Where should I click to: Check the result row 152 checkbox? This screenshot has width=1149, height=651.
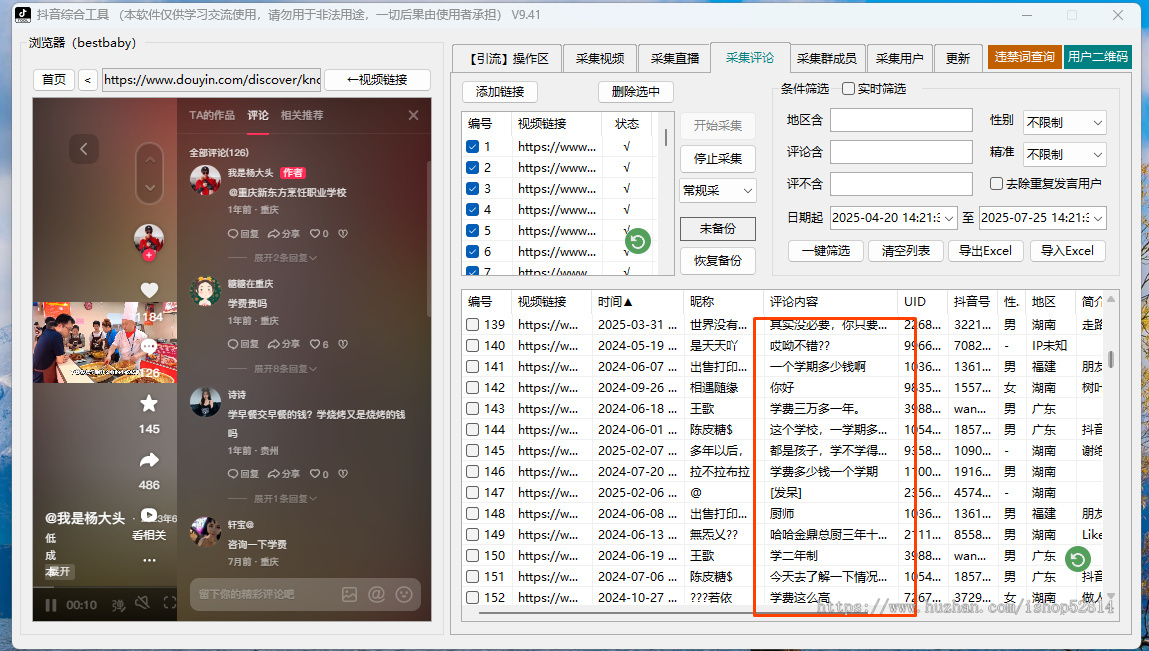point(473,597)
